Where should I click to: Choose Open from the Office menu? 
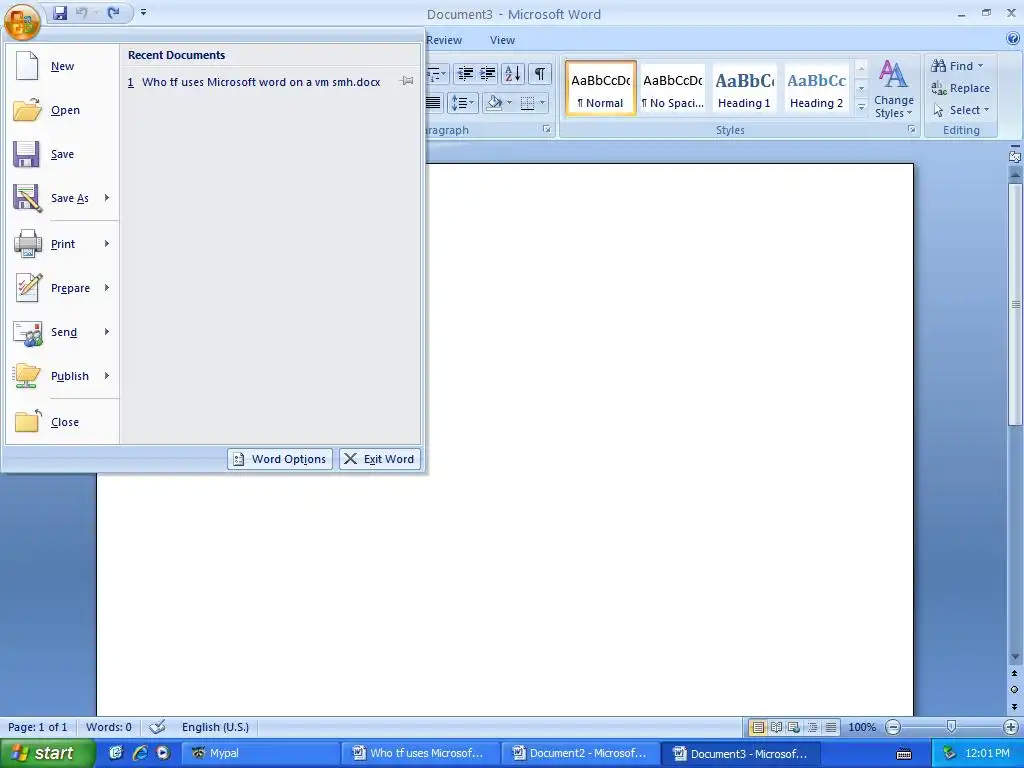click(62, 110)
